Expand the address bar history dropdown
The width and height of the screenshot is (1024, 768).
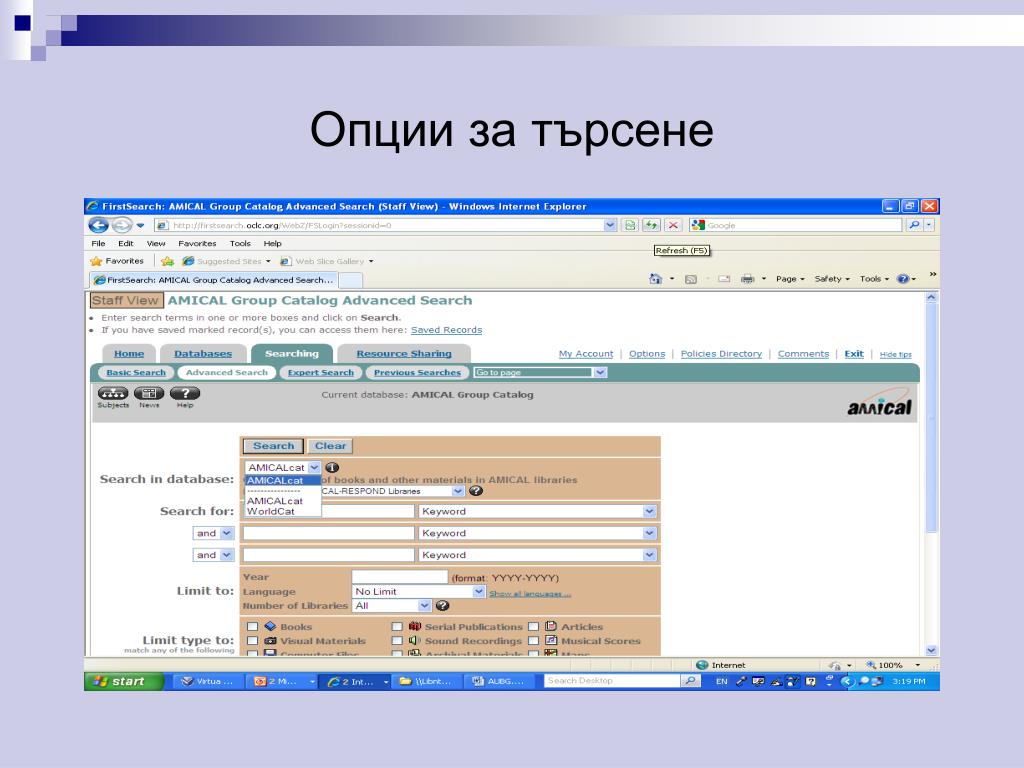pos(610,225)
